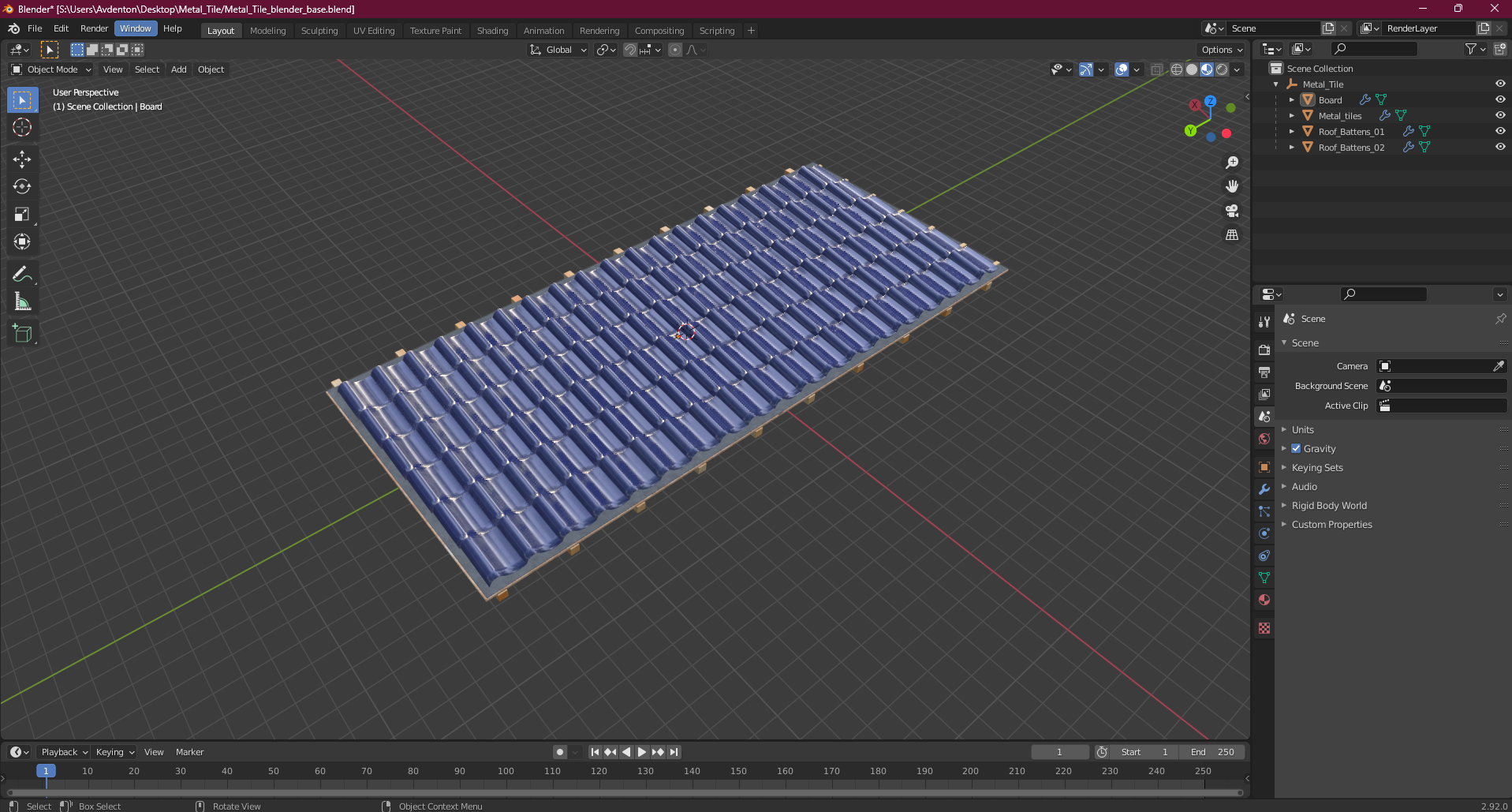Screen dimensions: 1512x812
Task: Click the outliner filter funnel icon
Action: pos(1475,49)
